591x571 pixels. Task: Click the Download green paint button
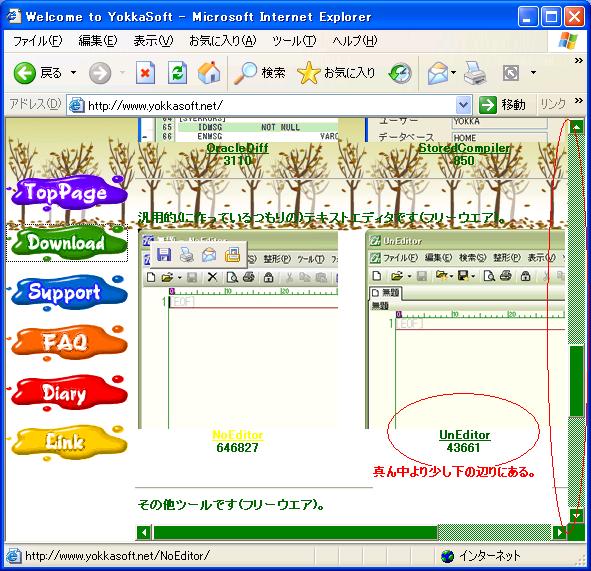(x=68, y=242)
